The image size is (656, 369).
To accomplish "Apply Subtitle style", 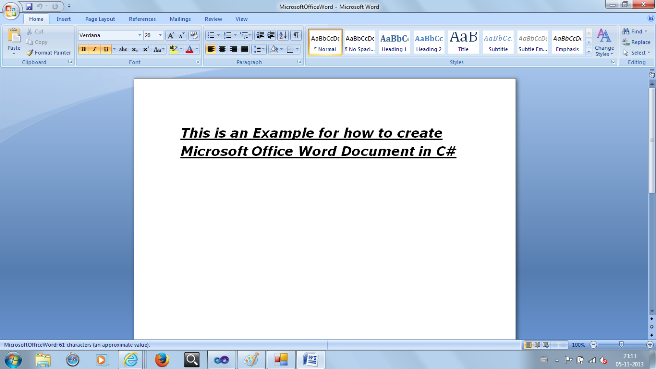I will 498,42.
